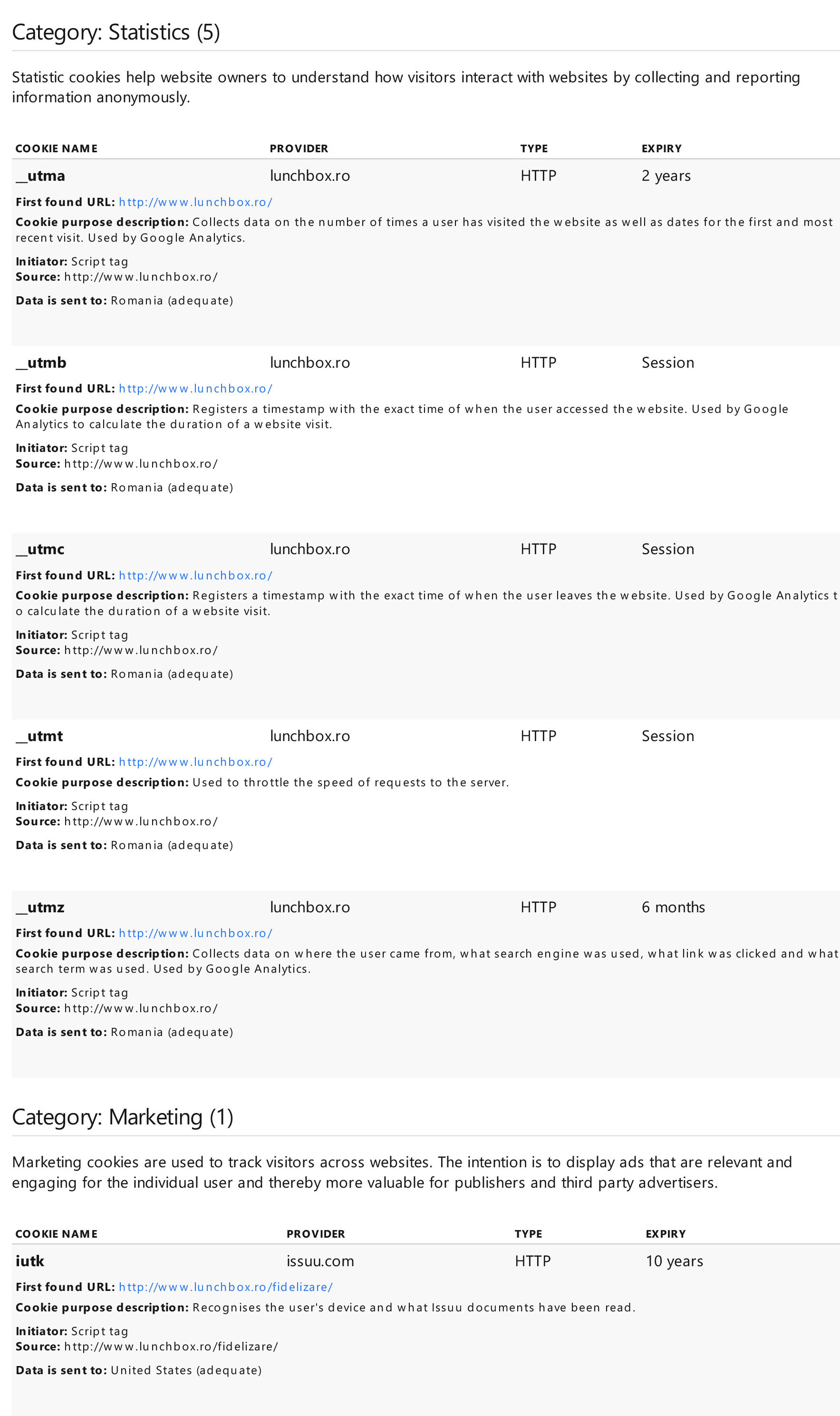The width and height of the screenshot is (840, 1416).
Task: Click the _utmz cookie name
Action: 40,907
